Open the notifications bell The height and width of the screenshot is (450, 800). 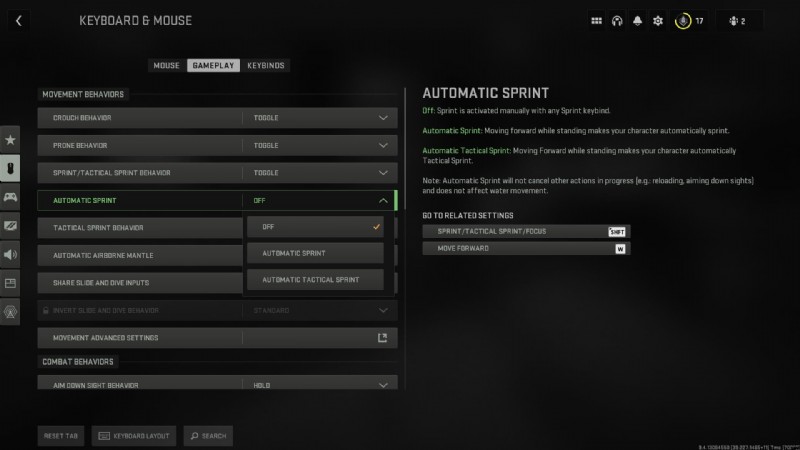point(637,20)
